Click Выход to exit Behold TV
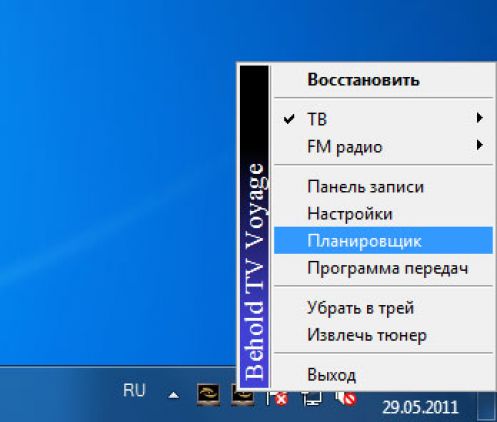The height and width of the screenshot is (422, 497). [x=383, y=375]
